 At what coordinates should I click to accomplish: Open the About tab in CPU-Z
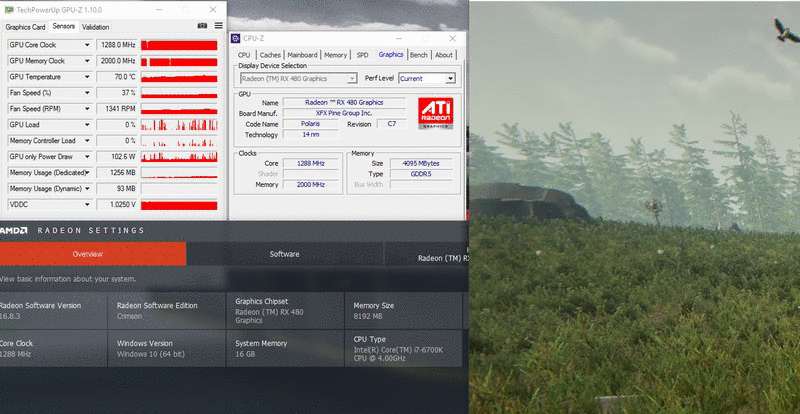point(443,55)
